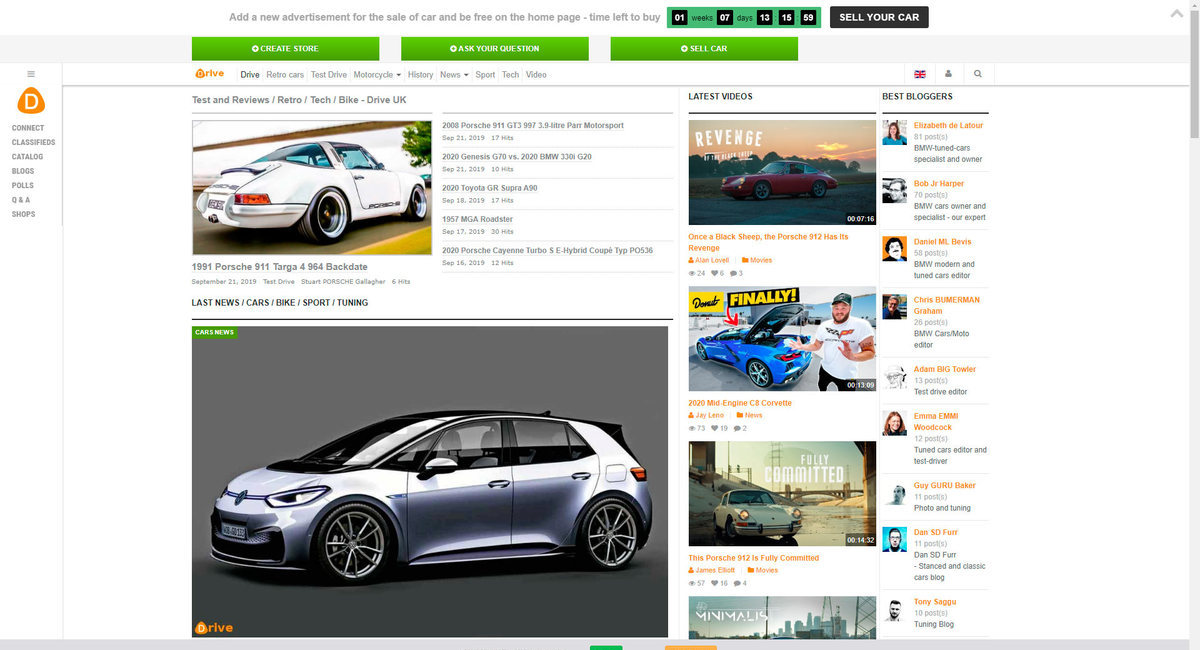This screenshot has width=1200, height=650.
Task: Open POLLS in the sidebar
Action: point(23,185)
